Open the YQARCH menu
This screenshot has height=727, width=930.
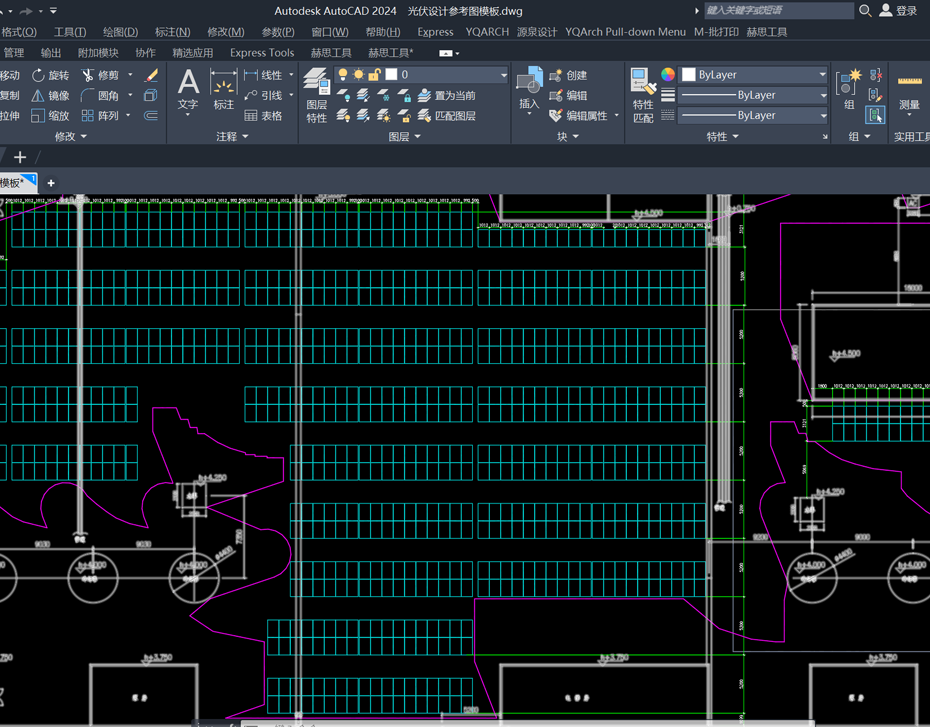(x=487, y=32)
